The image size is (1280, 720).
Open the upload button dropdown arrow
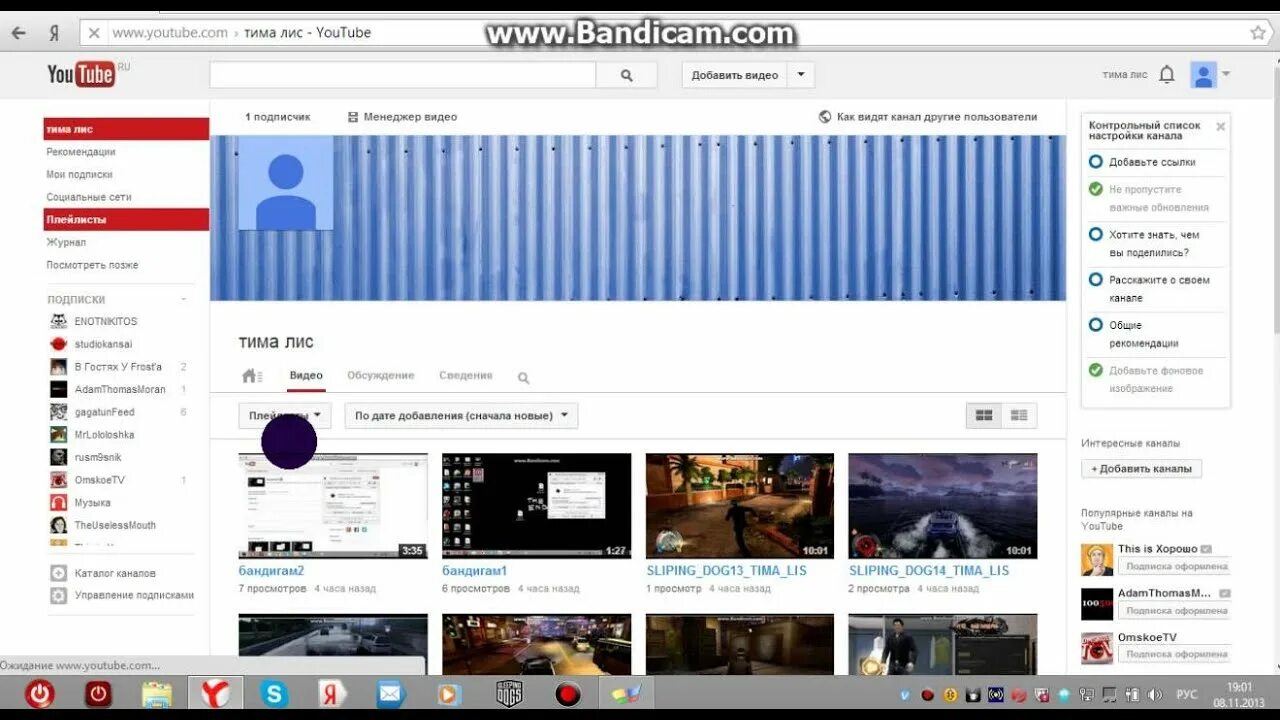[x=801, y=75]
